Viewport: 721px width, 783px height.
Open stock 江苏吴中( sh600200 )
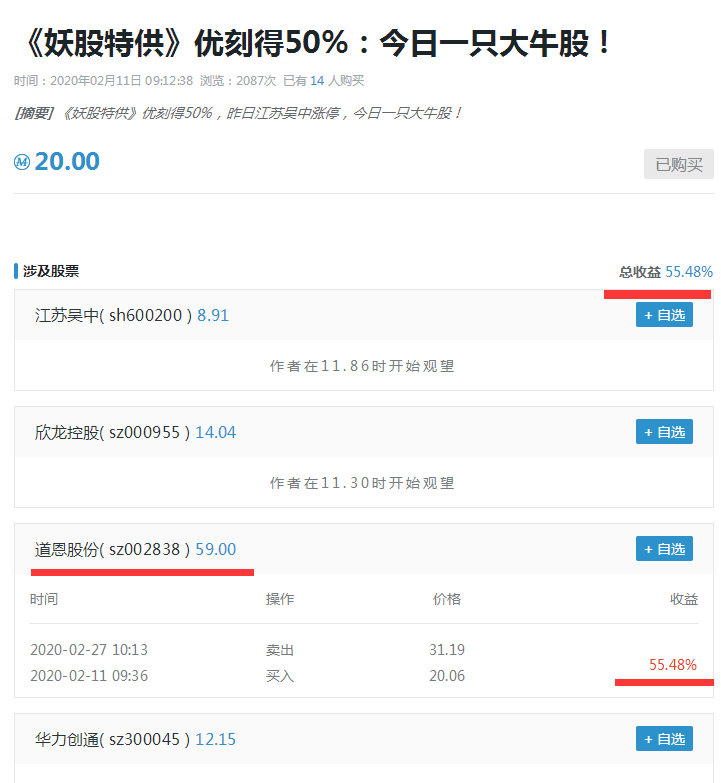coord(113,316)
